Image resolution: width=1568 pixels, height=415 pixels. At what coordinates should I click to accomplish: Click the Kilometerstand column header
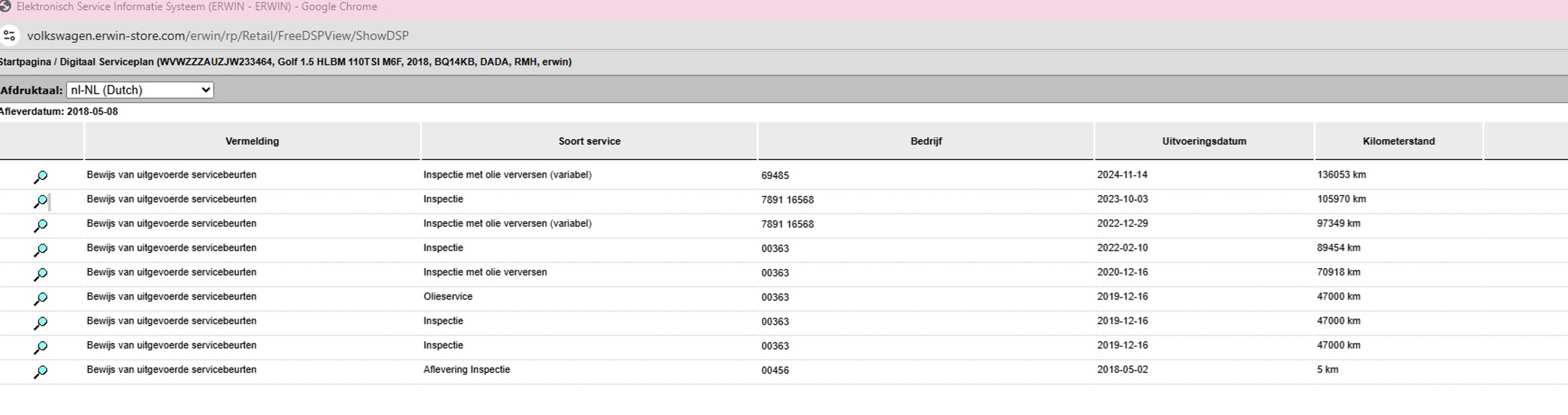[1399, 141]
